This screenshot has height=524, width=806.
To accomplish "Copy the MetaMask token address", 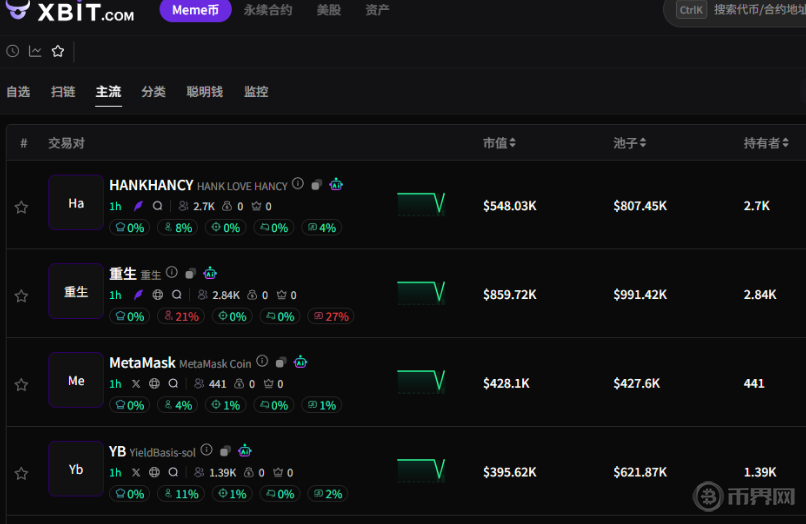I will 281,362.
